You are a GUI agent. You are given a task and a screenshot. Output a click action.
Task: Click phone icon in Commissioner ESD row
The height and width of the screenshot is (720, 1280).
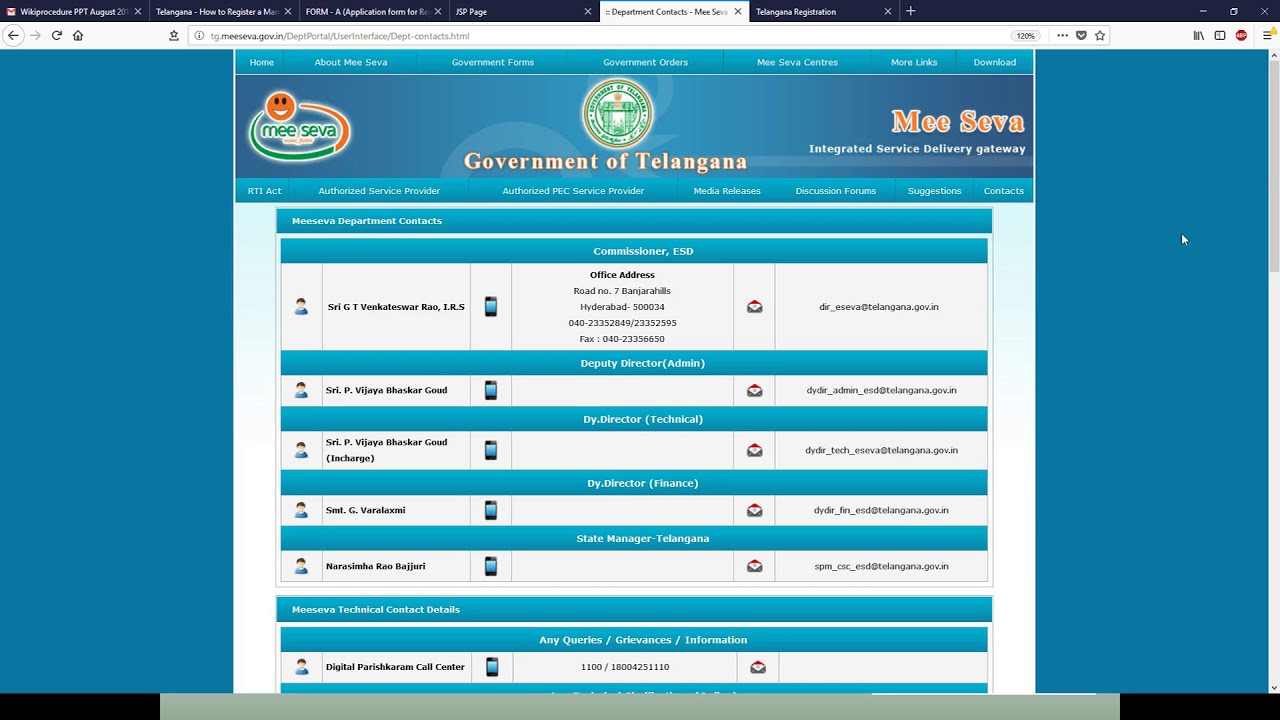[x=490, y=307]
